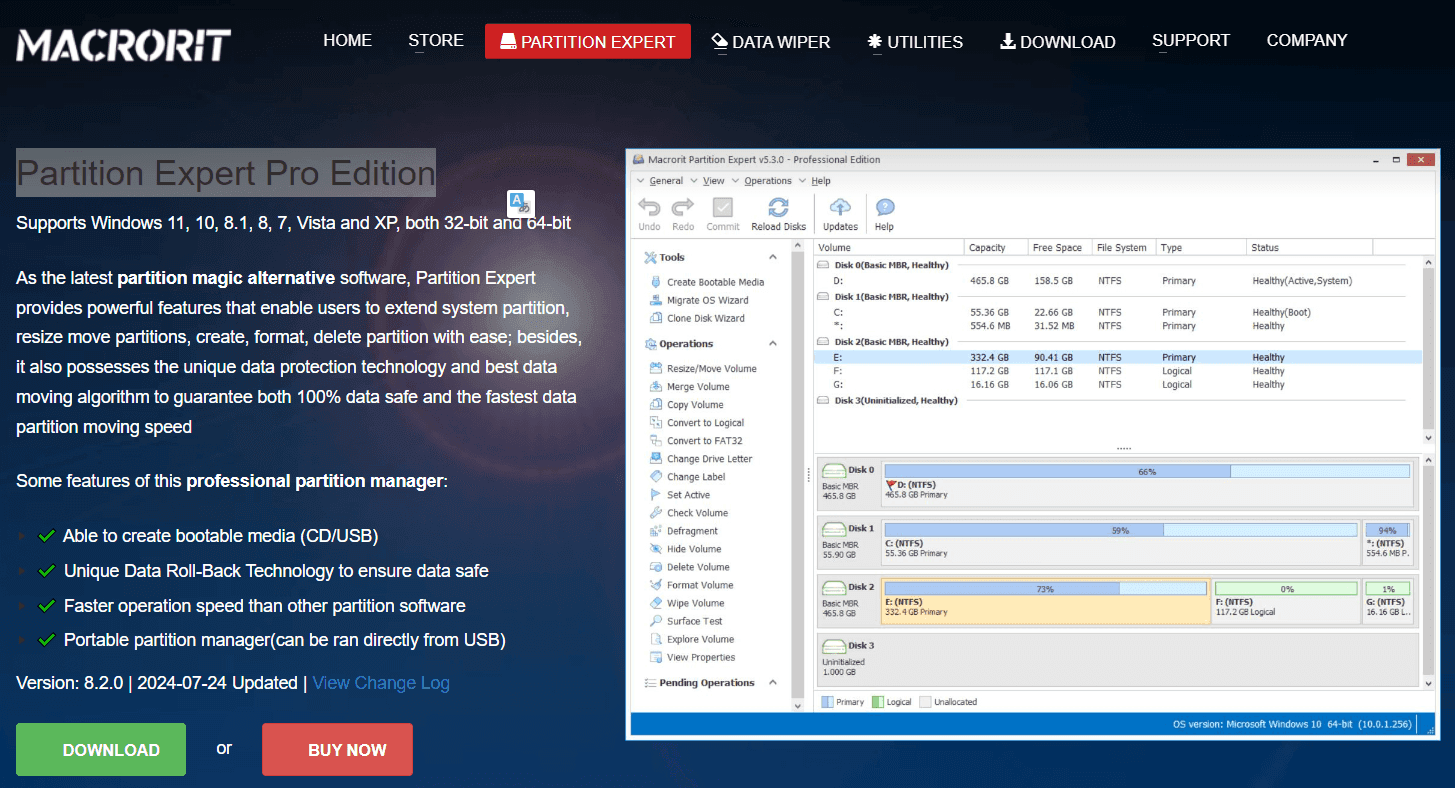Choose Resize/Move Volume operation
The image size is (1455, 788).
tap(703, 368)
